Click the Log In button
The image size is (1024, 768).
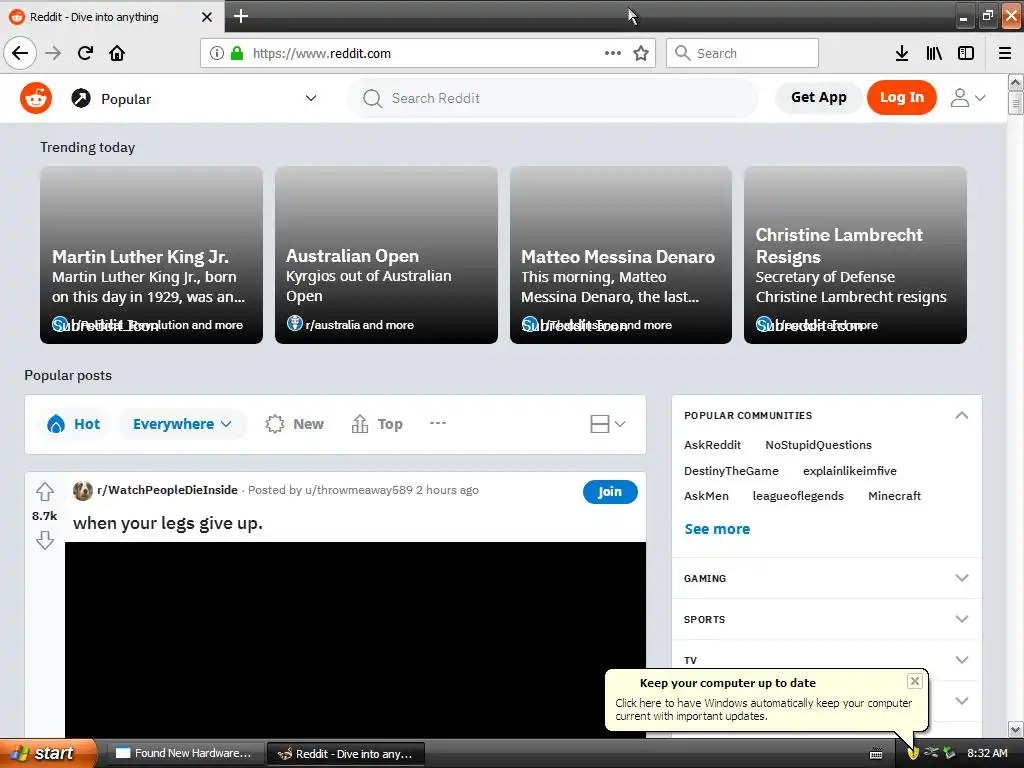(x=901, y=97)
